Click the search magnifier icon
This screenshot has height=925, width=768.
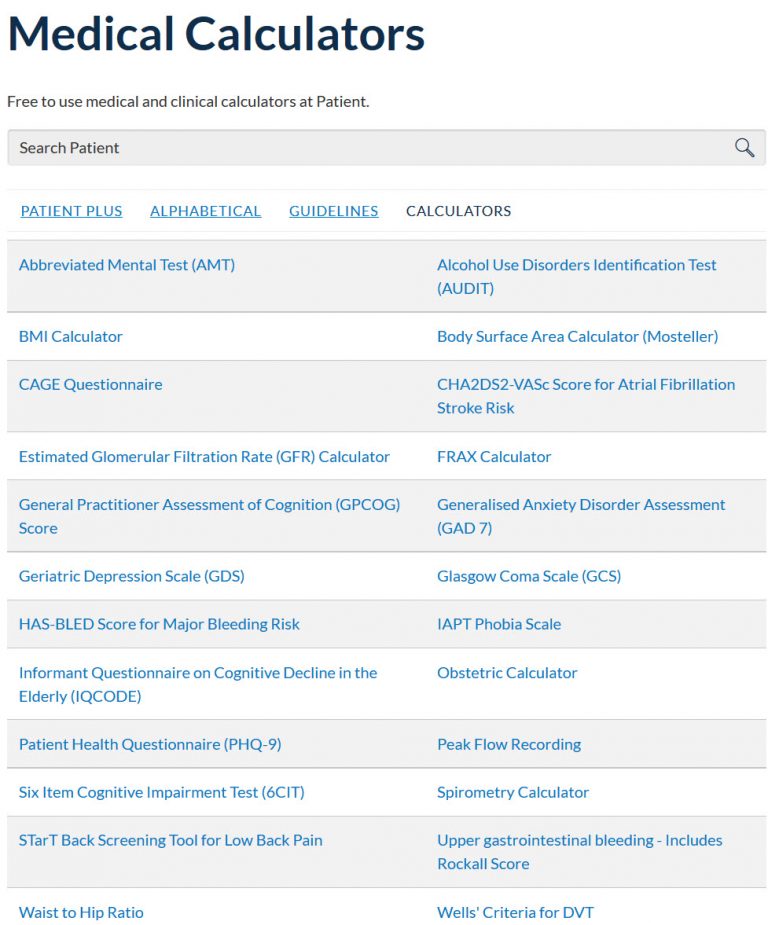[x=744, y=147]
